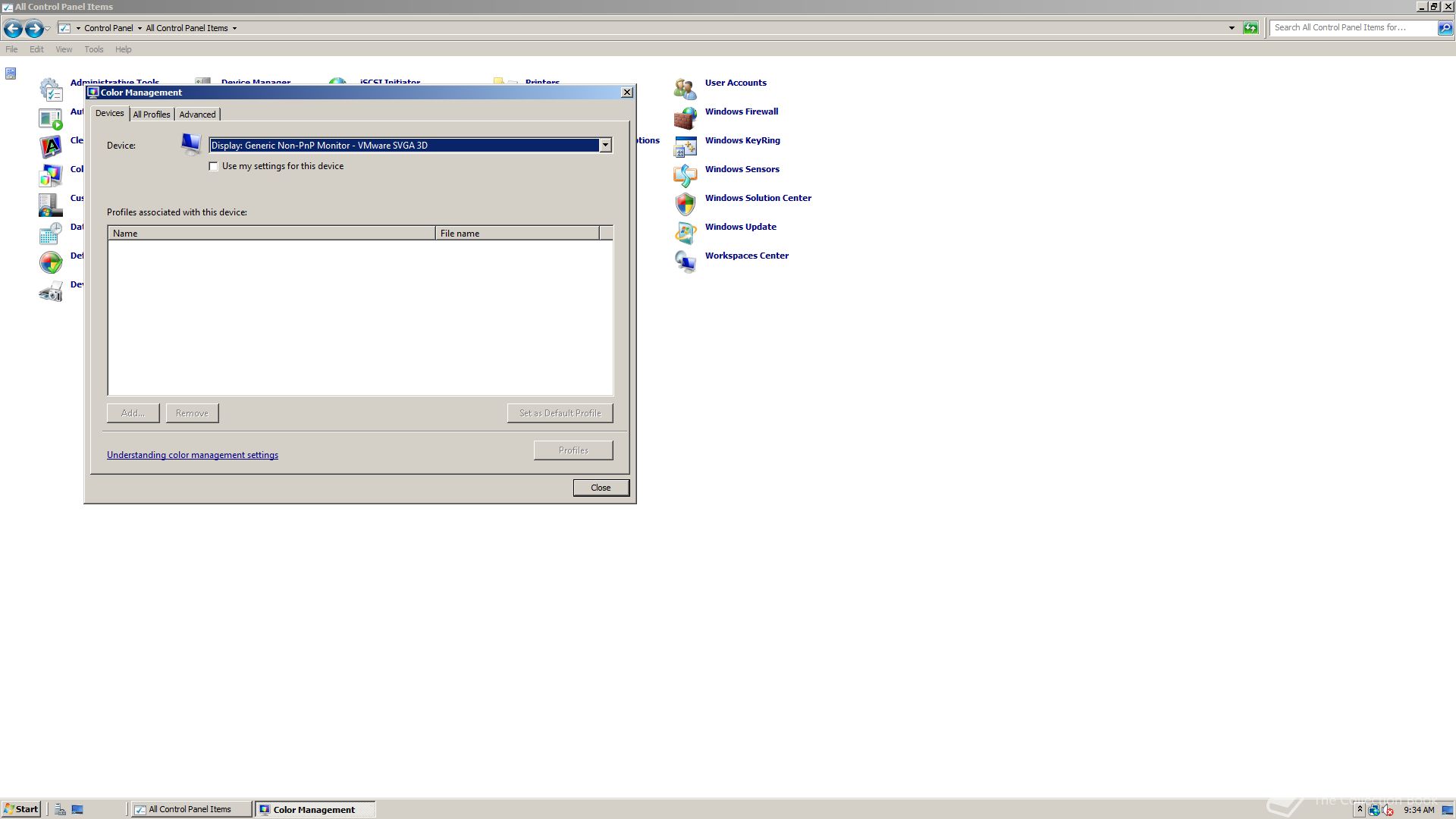
Task: Open the User Accounts icon
Action: (685, 89)
